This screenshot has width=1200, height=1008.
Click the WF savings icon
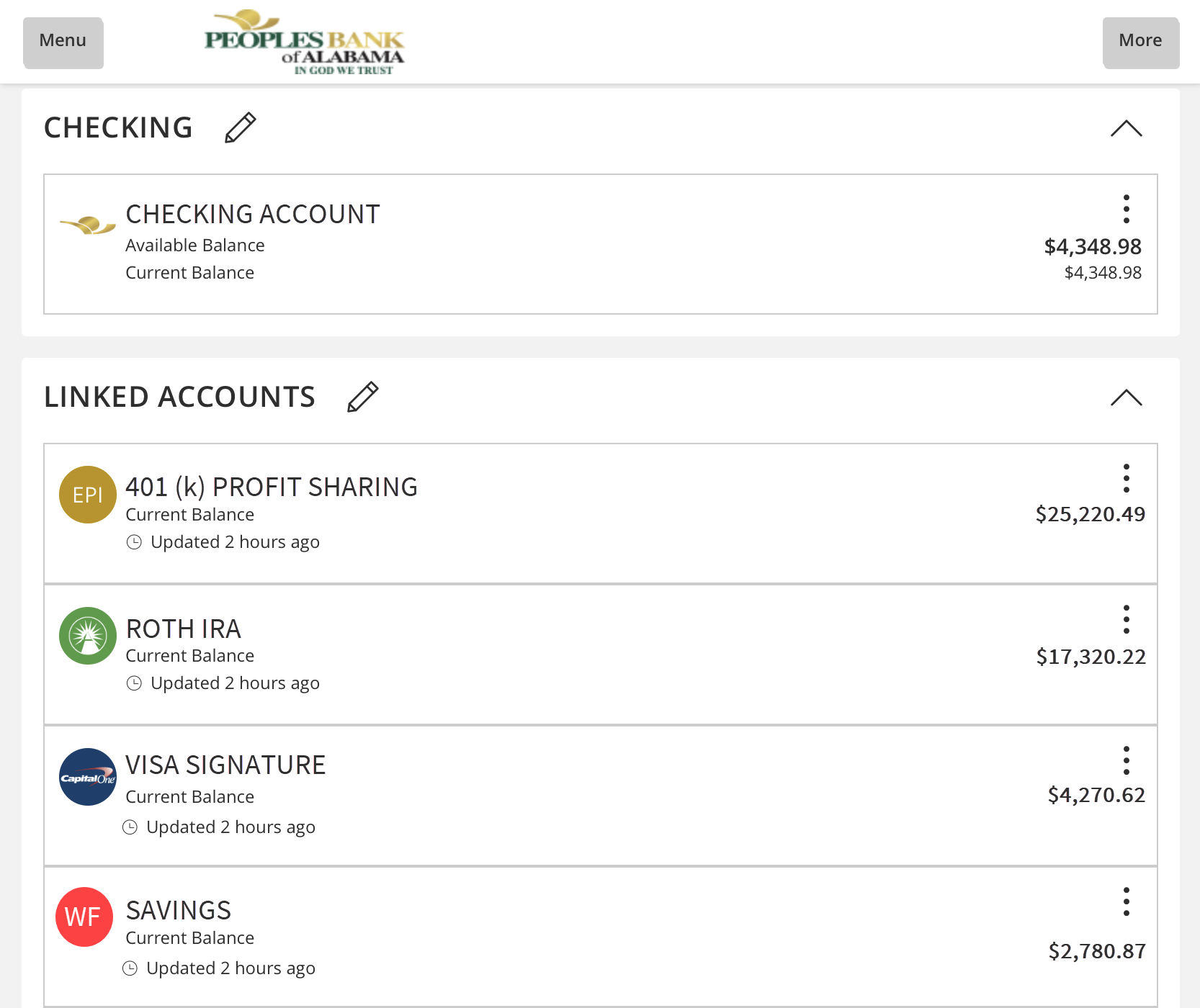[x=85, y=917]
